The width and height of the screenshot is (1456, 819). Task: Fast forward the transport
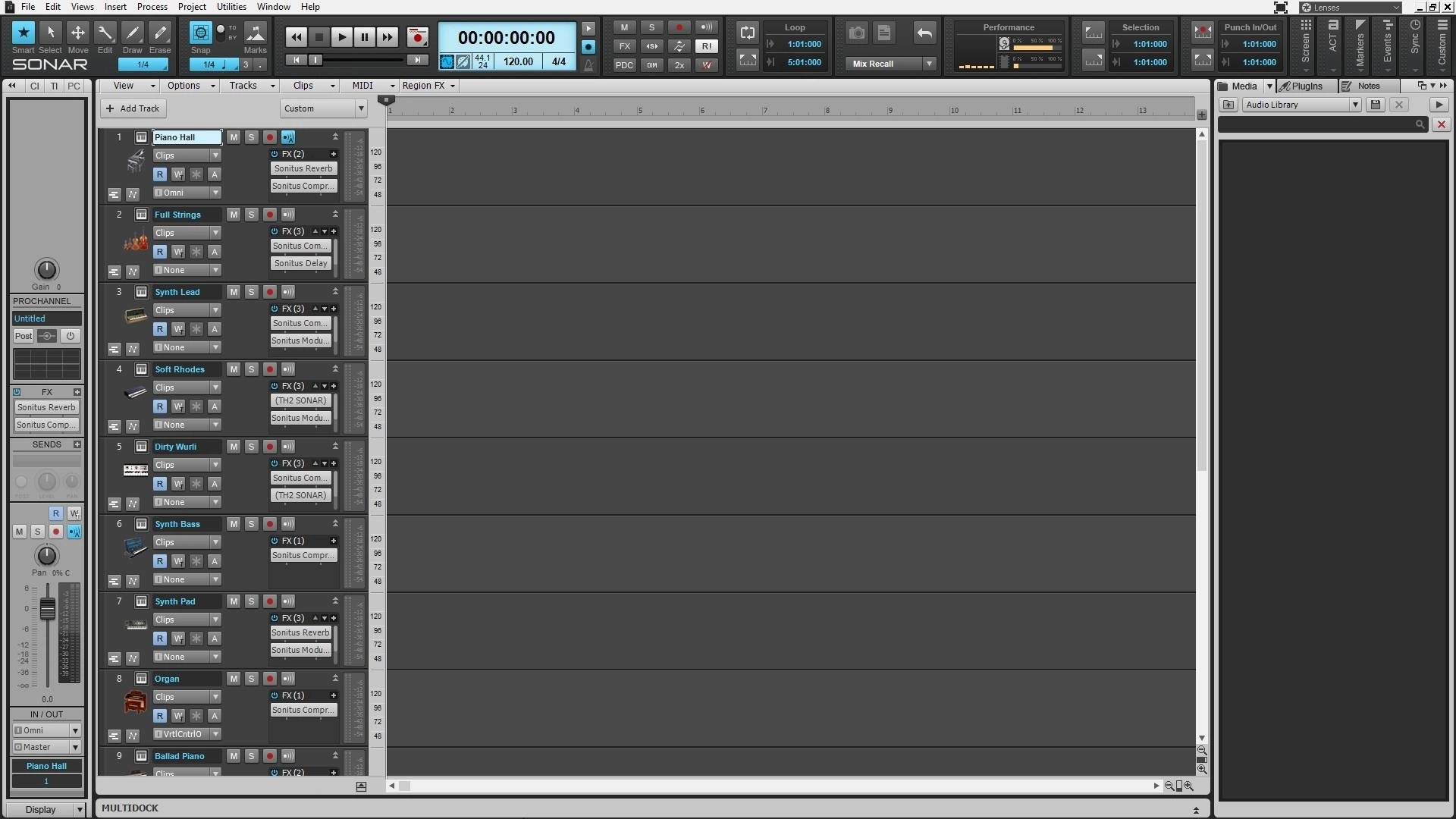coord(387,36)
